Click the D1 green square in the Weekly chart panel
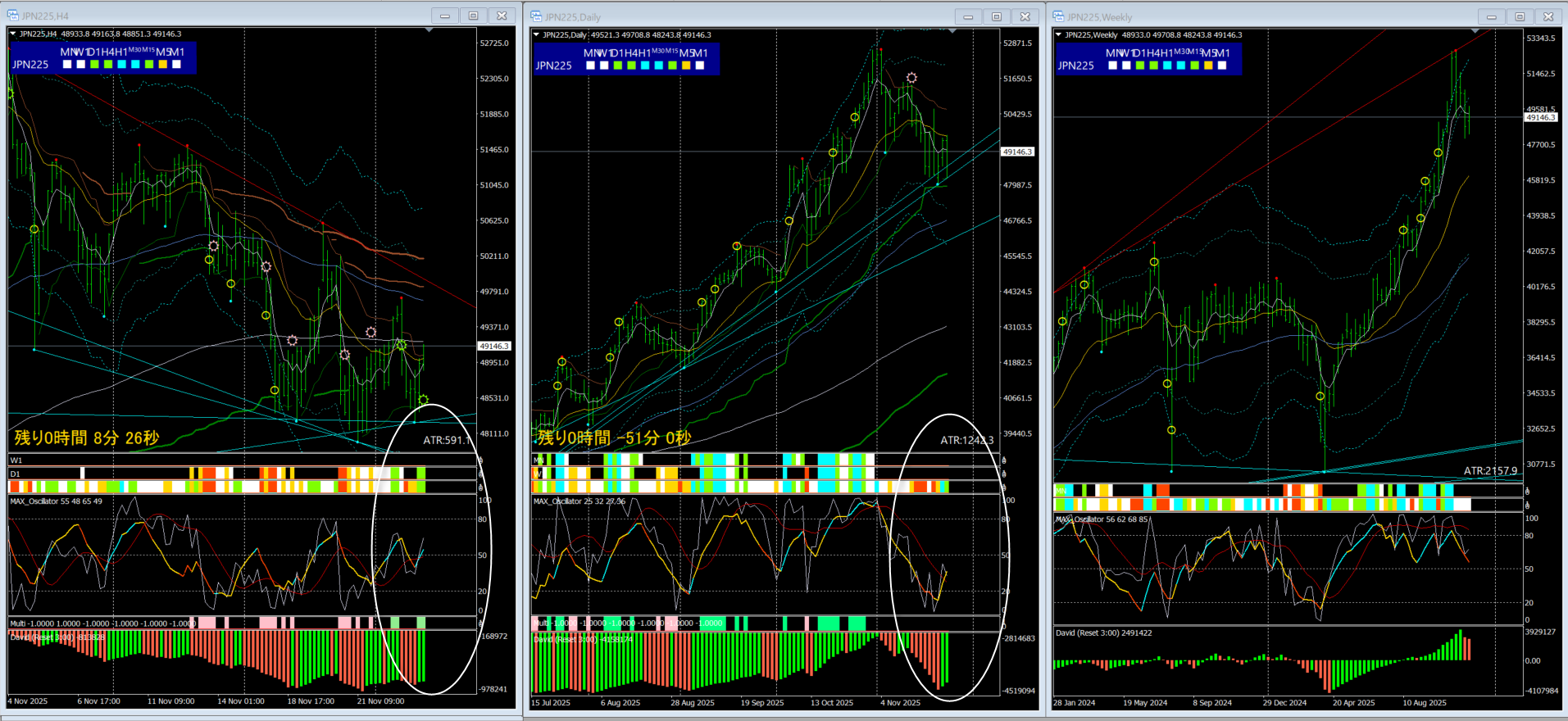This screenshot has height=721, width=1568. [x=1140, y=66]
